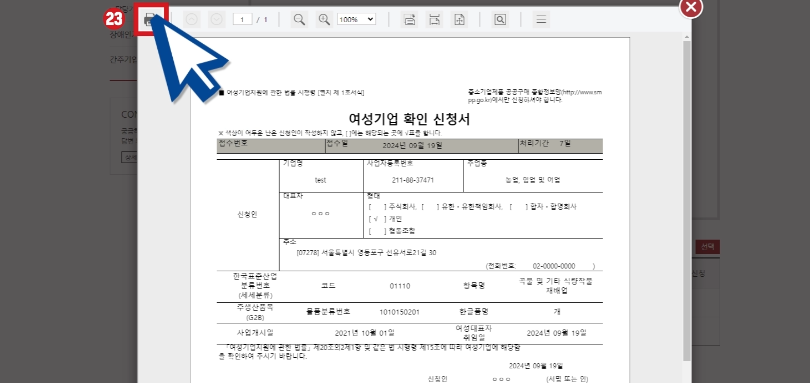Open the 100% zoom level dropdown

pos(356,20)
